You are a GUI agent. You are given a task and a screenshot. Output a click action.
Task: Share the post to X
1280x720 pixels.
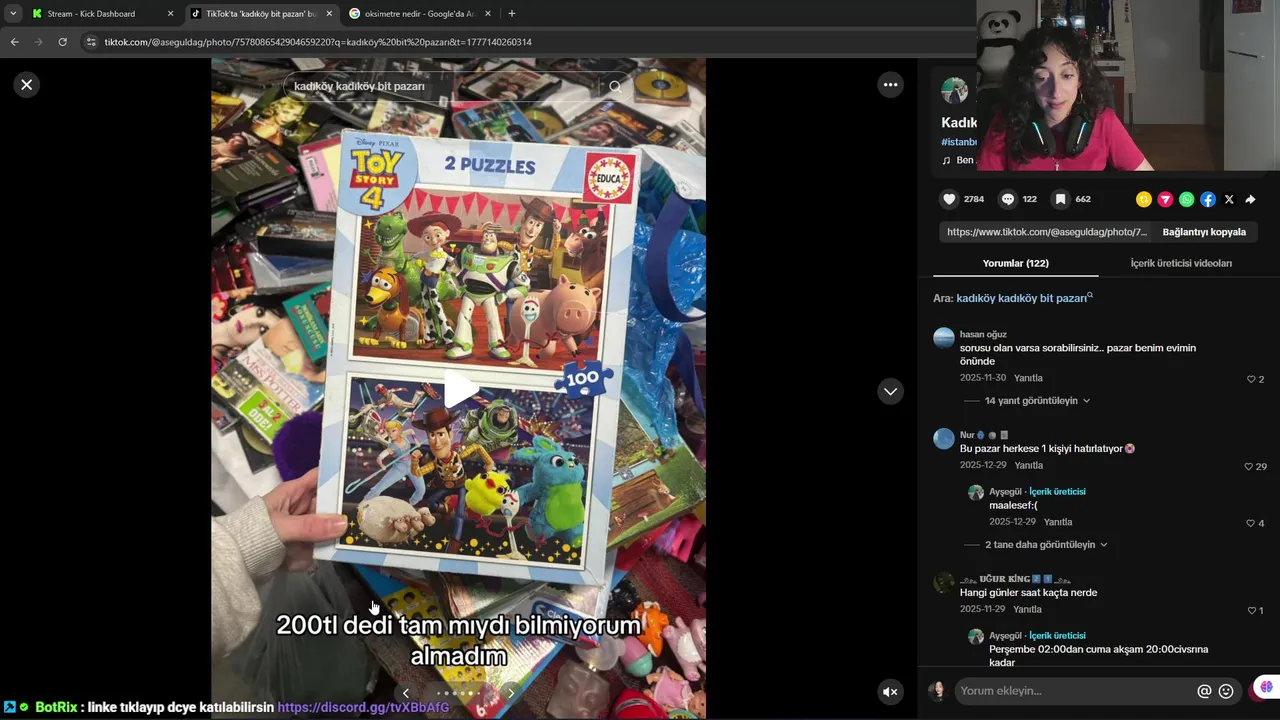(1229, 199)
